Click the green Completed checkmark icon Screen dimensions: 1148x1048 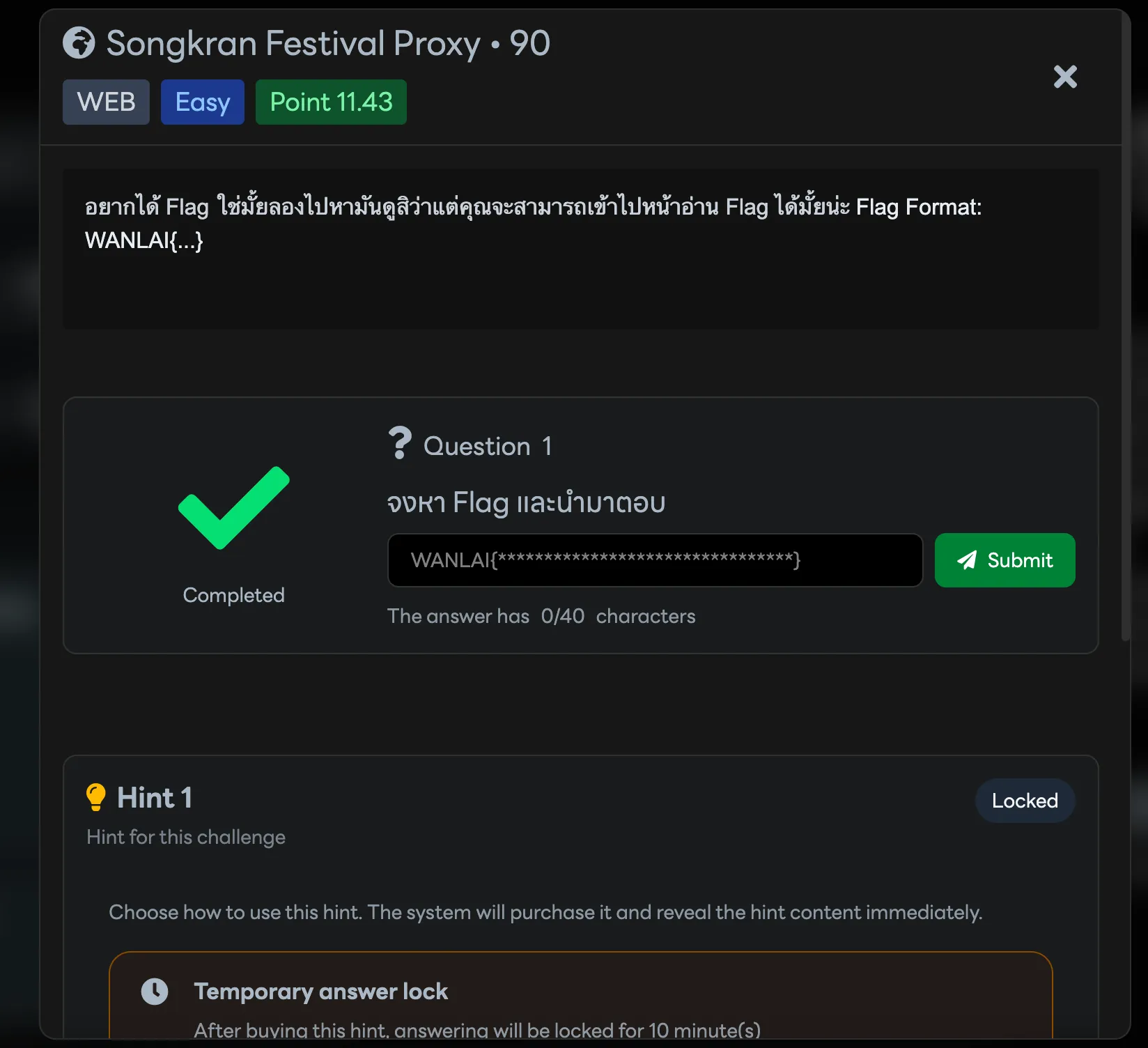[x=233, y=507]
